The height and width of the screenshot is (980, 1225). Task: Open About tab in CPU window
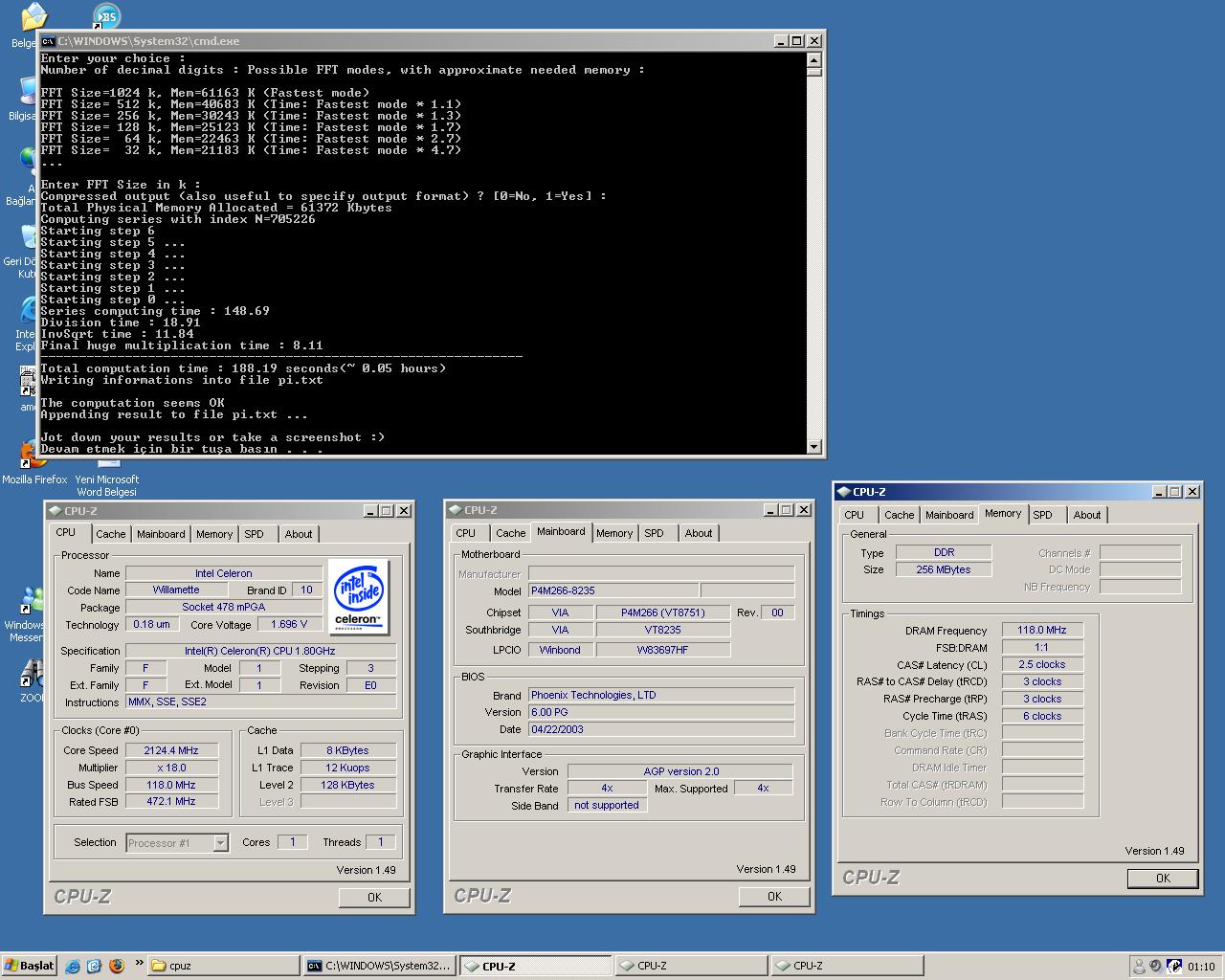299,534
